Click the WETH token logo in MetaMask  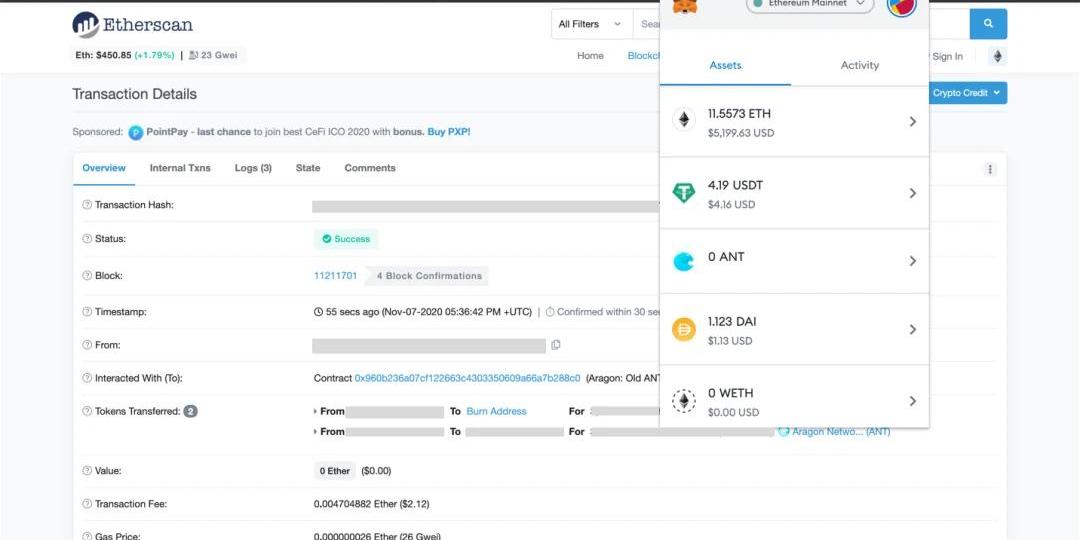pos(684,401)
